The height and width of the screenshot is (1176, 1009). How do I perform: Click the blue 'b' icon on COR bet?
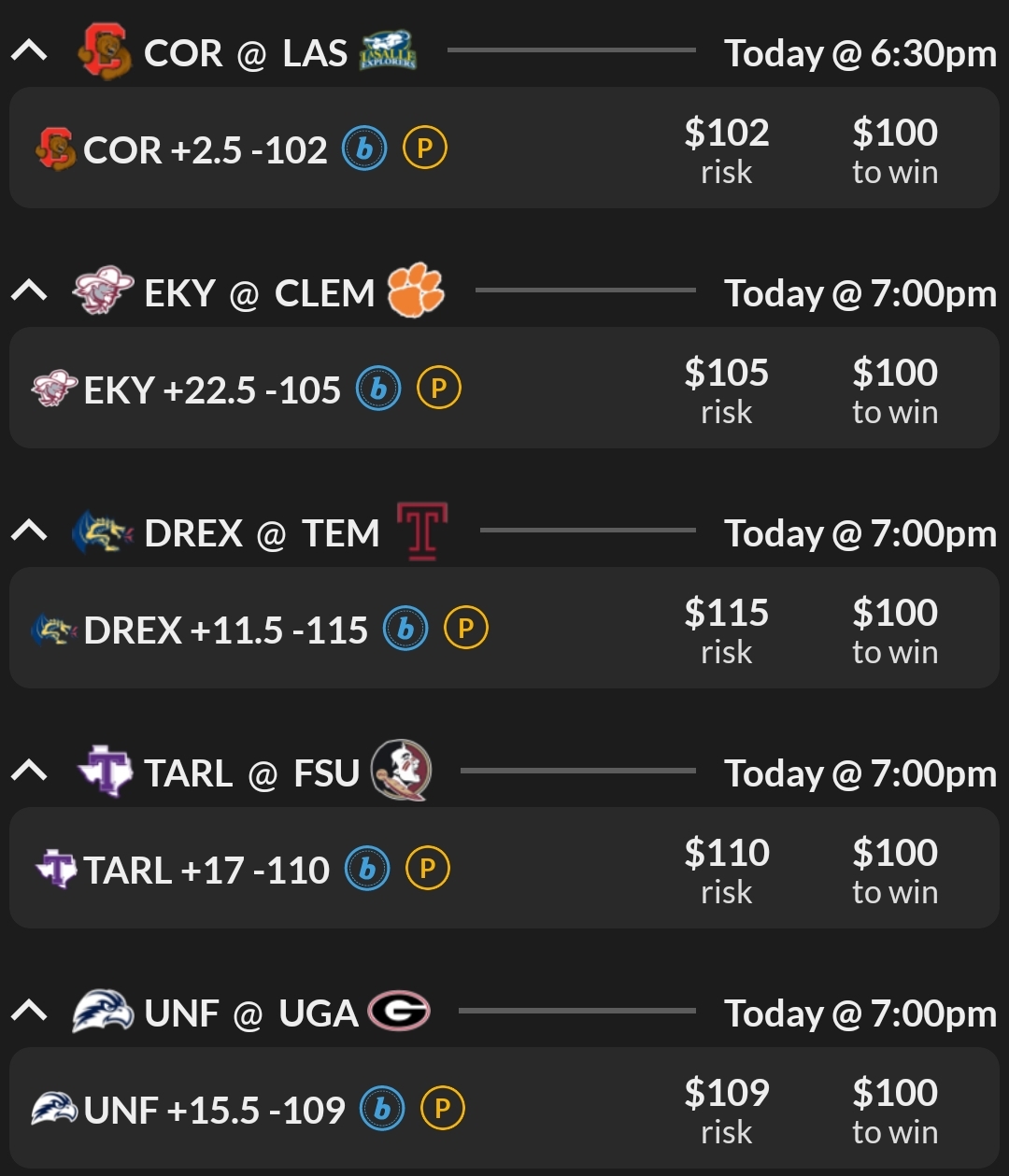(x=364, y=149)
